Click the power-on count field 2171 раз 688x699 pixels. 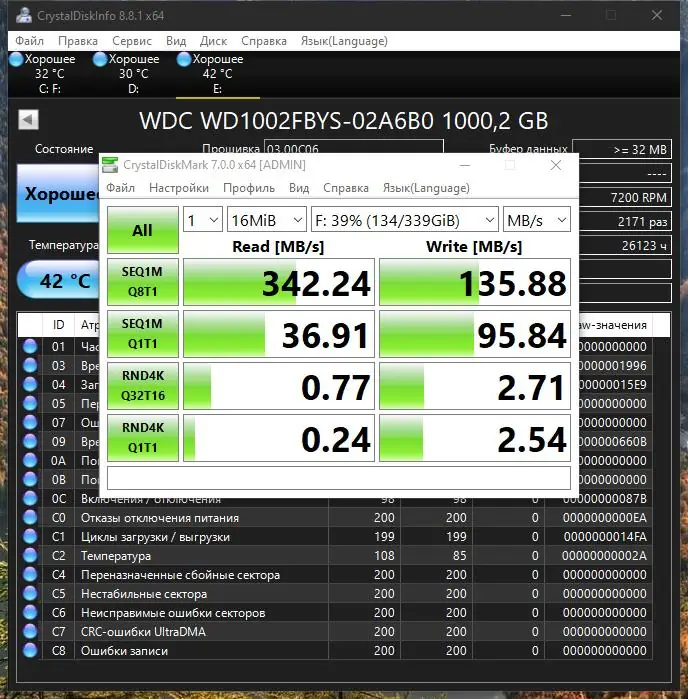pyautogui.click(x=625, y=222)
